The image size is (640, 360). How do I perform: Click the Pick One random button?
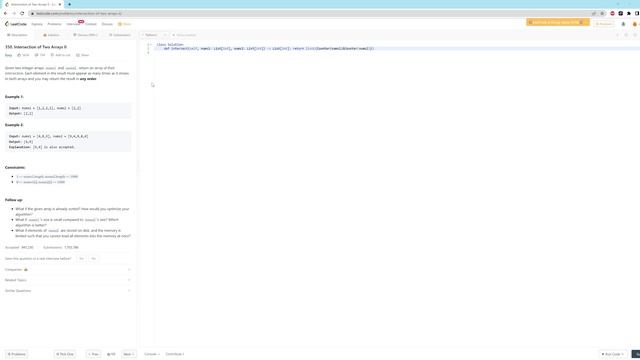[65, 354]
